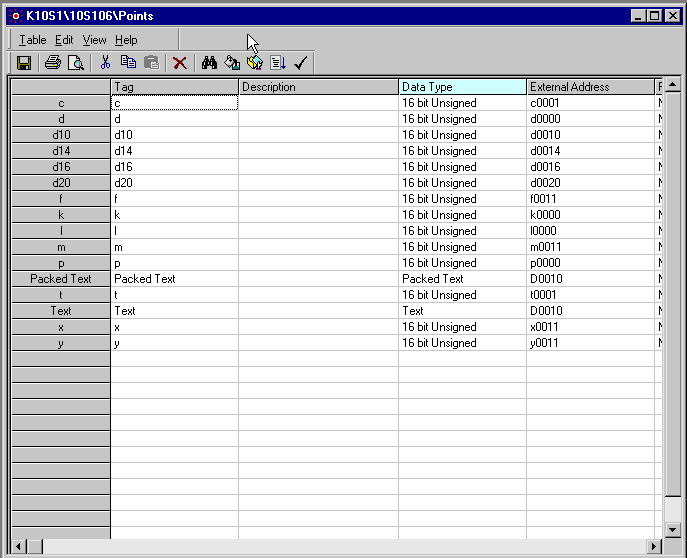Viewport: 687px width, 558px height.
Task: Click the Tag cell d16
Action: [175, 167]
